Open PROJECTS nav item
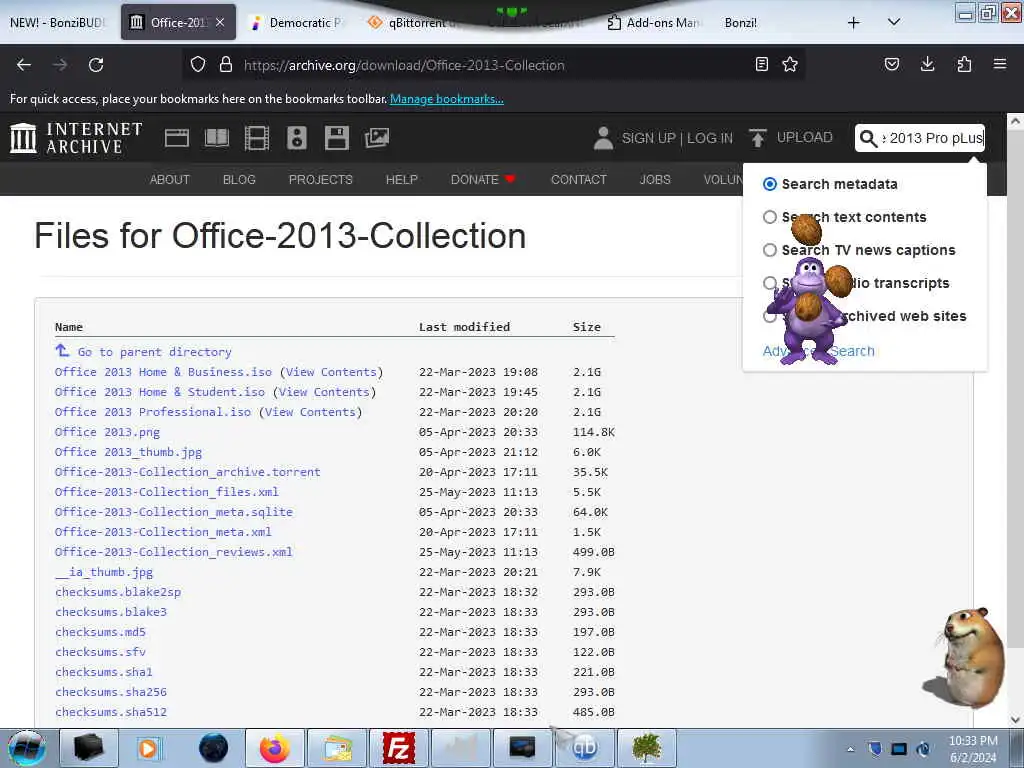Image resolution: width=1024 pixels, height=768 pixels. pyautogui.click(x=321, y=180)
